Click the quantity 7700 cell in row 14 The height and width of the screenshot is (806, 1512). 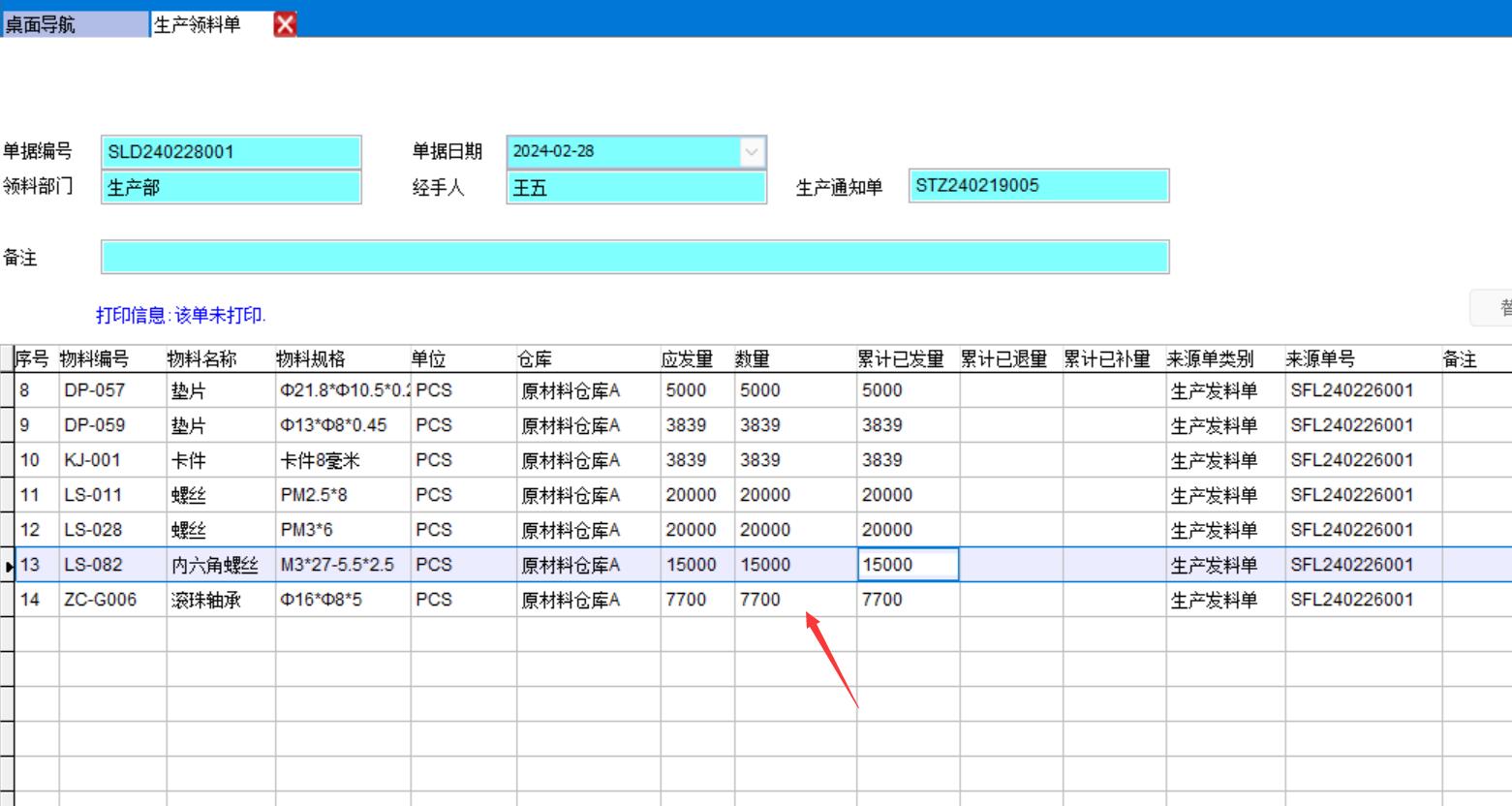(x=761, y=600)
